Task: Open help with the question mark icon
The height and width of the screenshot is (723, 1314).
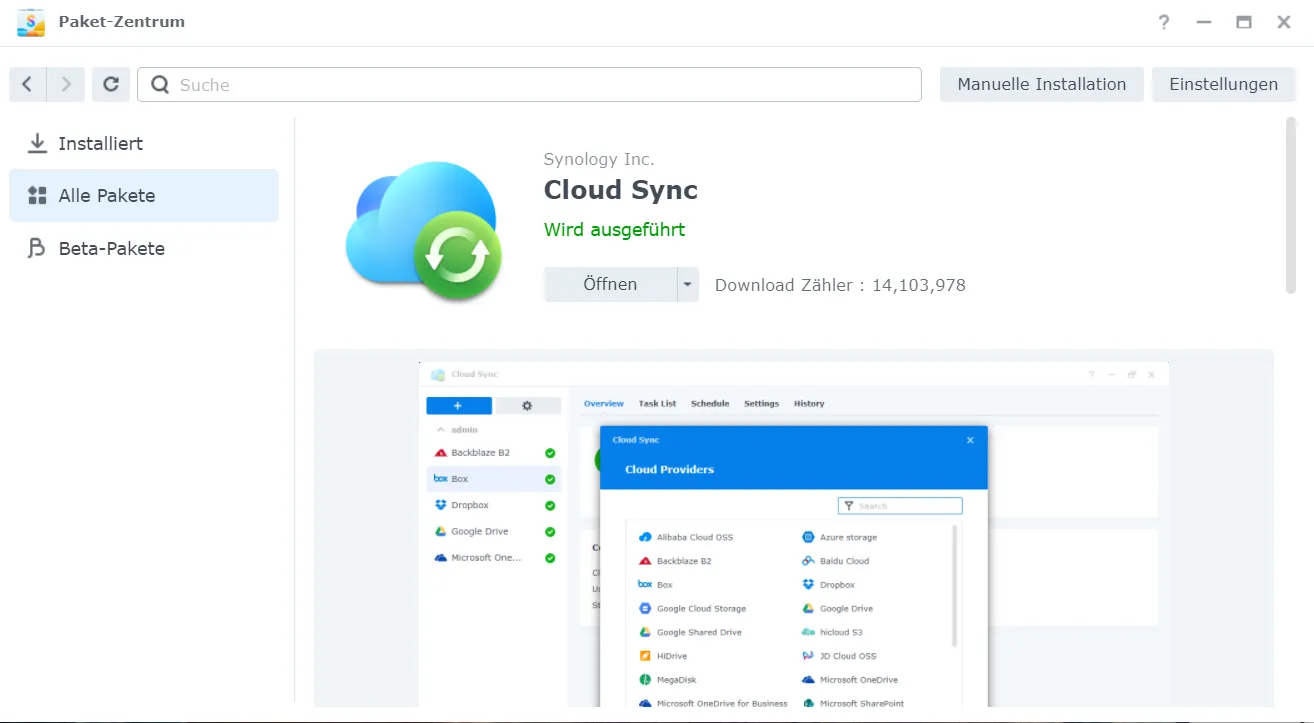Action: tap(1164, 22)
